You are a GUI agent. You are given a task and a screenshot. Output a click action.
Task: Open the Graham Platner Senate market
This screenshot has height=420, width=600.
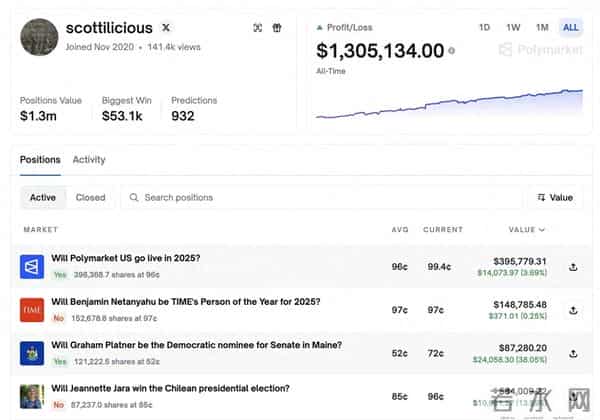point(196,345)
